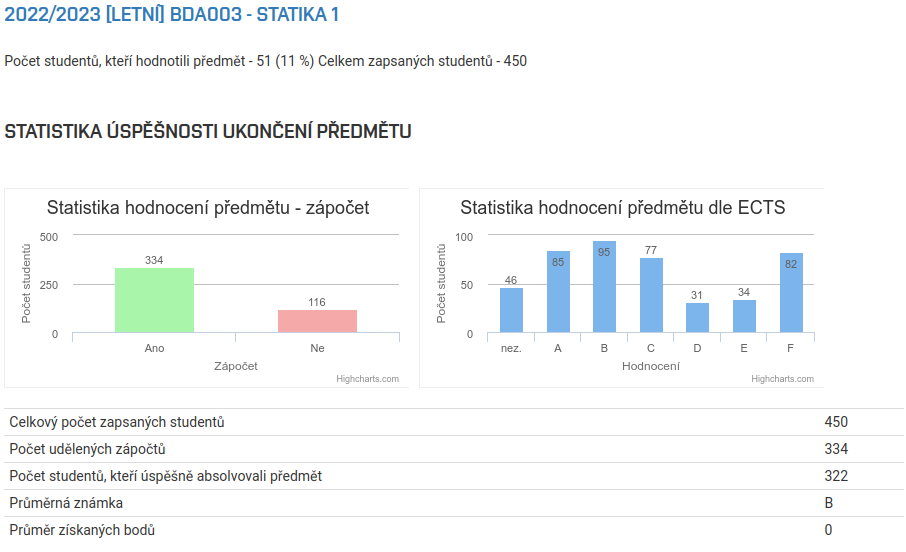Image resolution: width=906 pixels, height=552 pixels.
Task: Click the 'Statistika hodnocení předmětu dle ECTS' chart title
Action: click(622, 208)
